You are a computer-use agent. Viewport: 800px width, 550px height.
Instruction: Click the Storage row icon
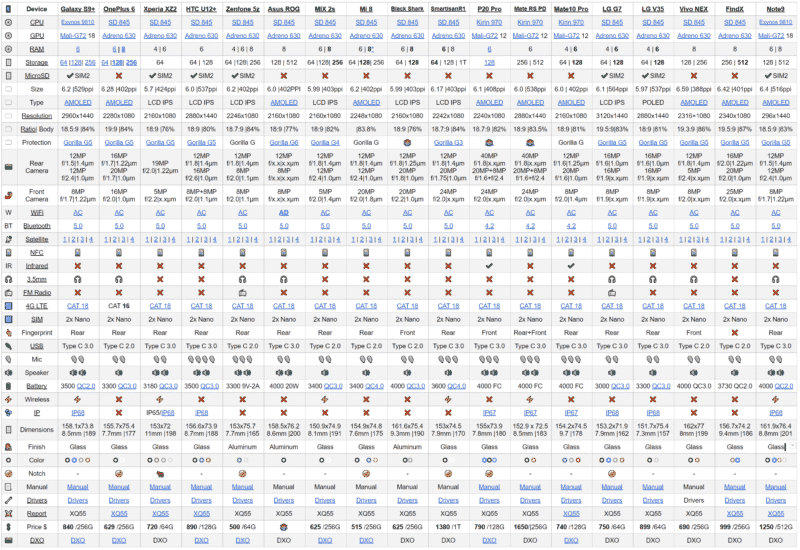(8, 61)
